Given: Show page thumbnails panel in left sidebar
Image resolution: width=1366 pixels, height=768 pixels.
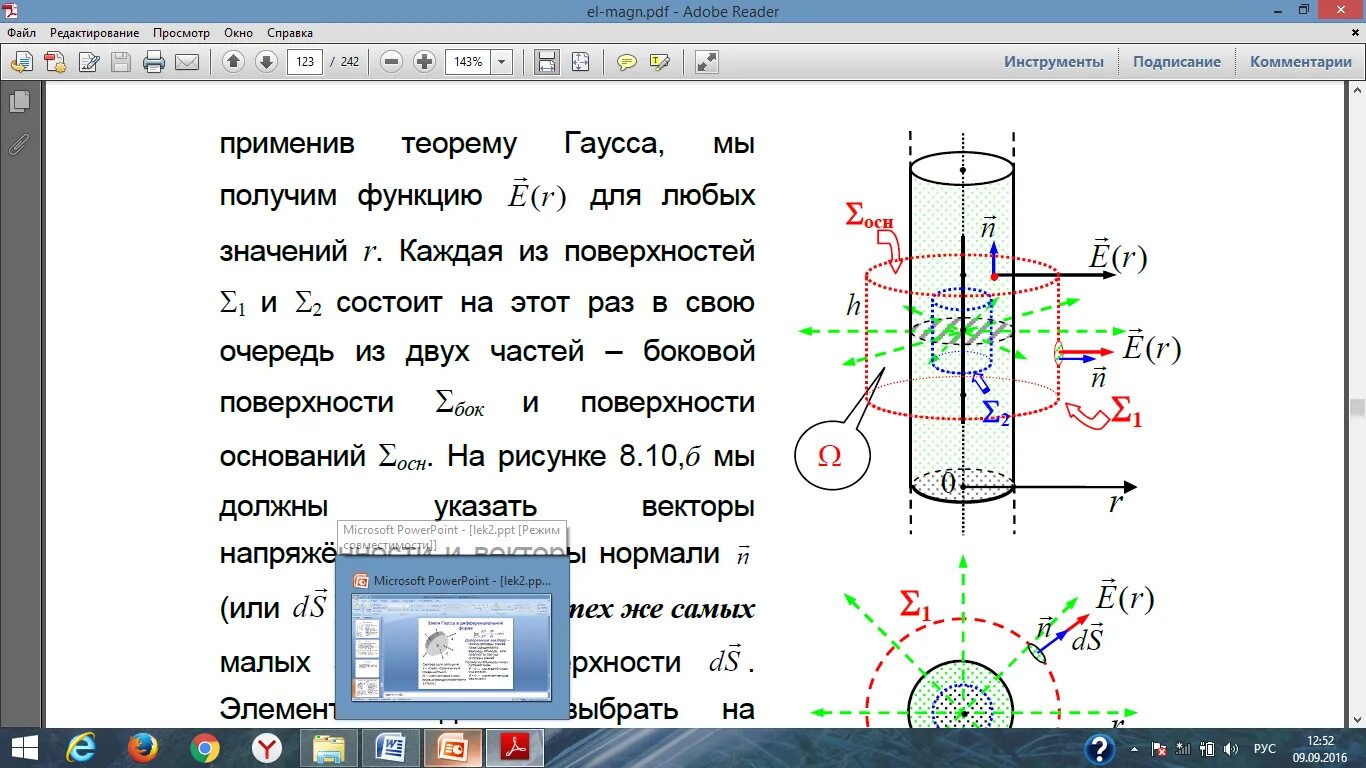Looking at the screenshot, I should pos(19,102).
